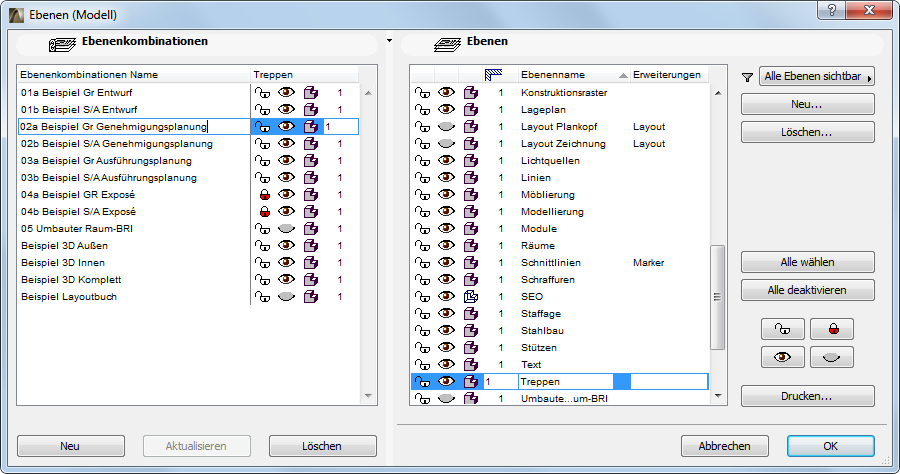The height and width of the screenshot is (474, 900).
Task: Toggle eye for Beispiel Layoutbuch combination
Action: coord(286,297)
